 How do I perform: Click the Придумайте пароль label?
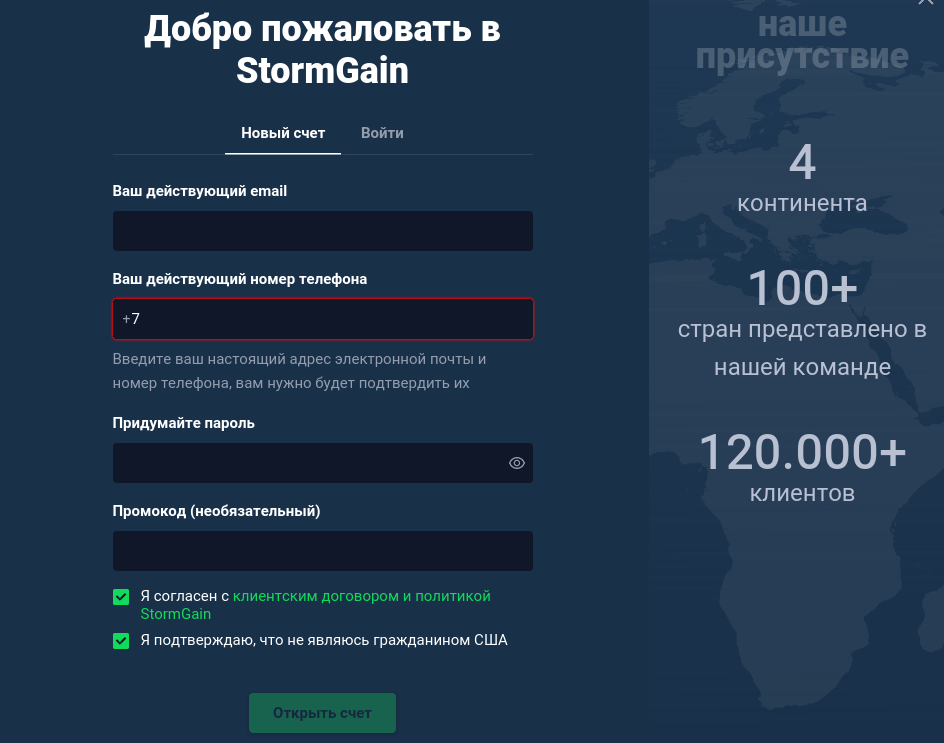[x=183, y=423]
